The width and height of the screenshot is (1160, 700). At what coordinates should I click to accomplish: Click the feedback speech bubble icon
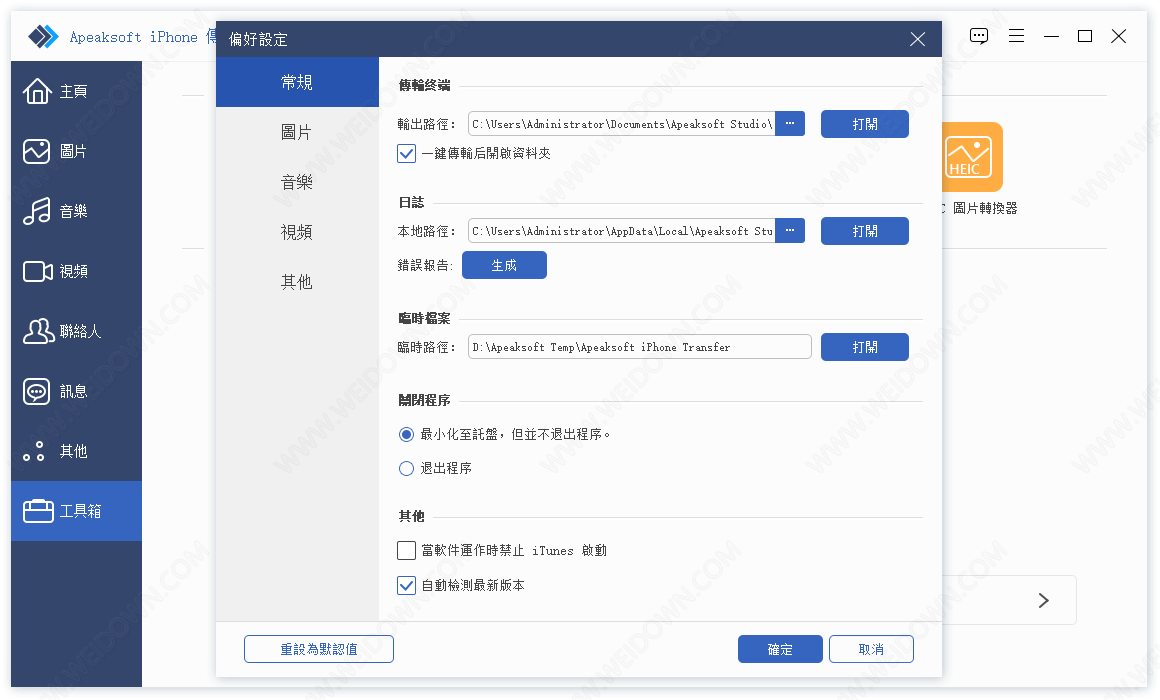click(x=979, y=36)
